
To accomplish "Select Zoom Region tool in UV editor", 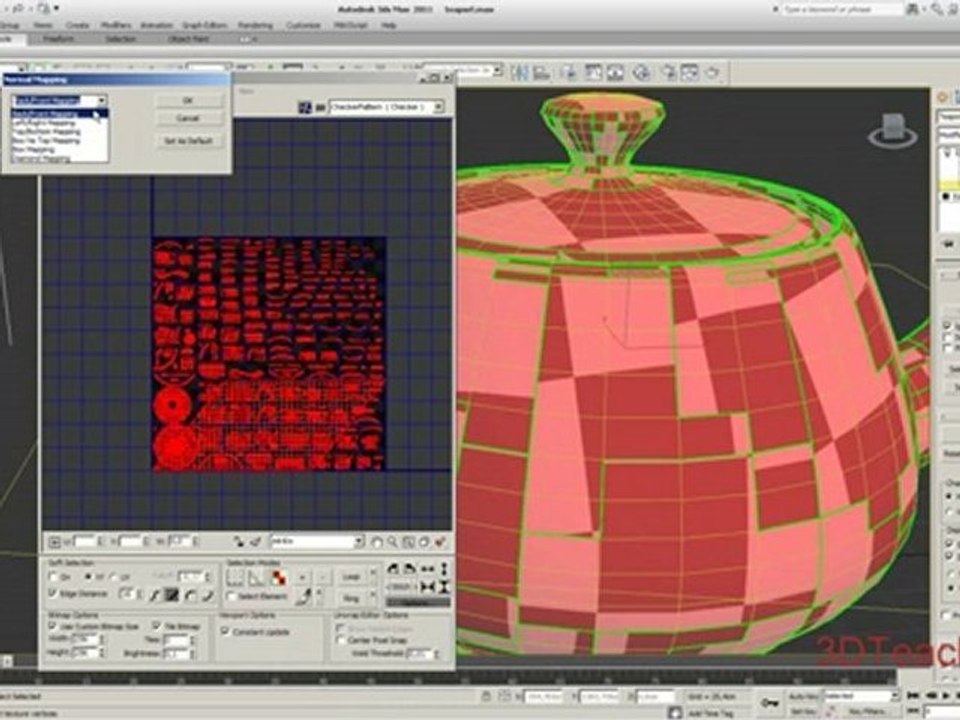I will pos(408,542).
